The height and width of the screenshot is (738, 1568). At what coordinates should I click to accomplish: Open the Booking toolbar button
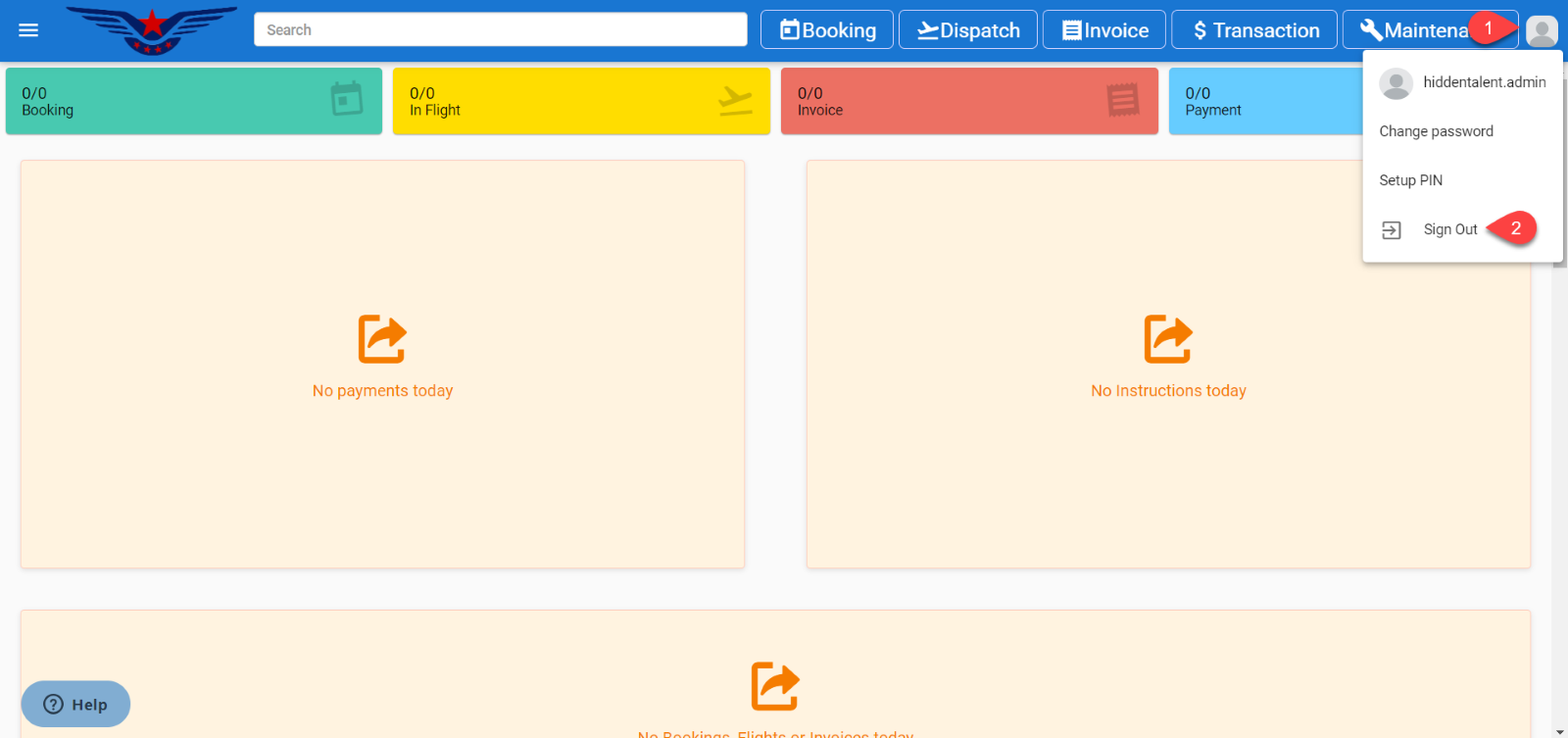(827, 30)
